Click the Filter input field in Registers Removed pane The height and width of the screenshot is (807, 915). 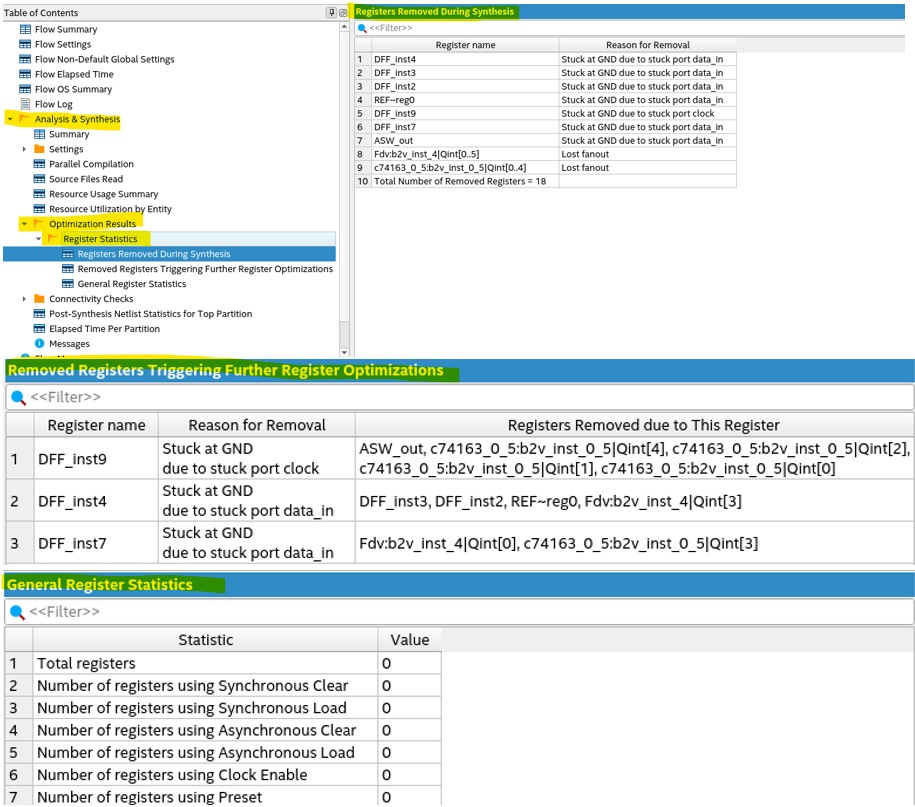390,25
